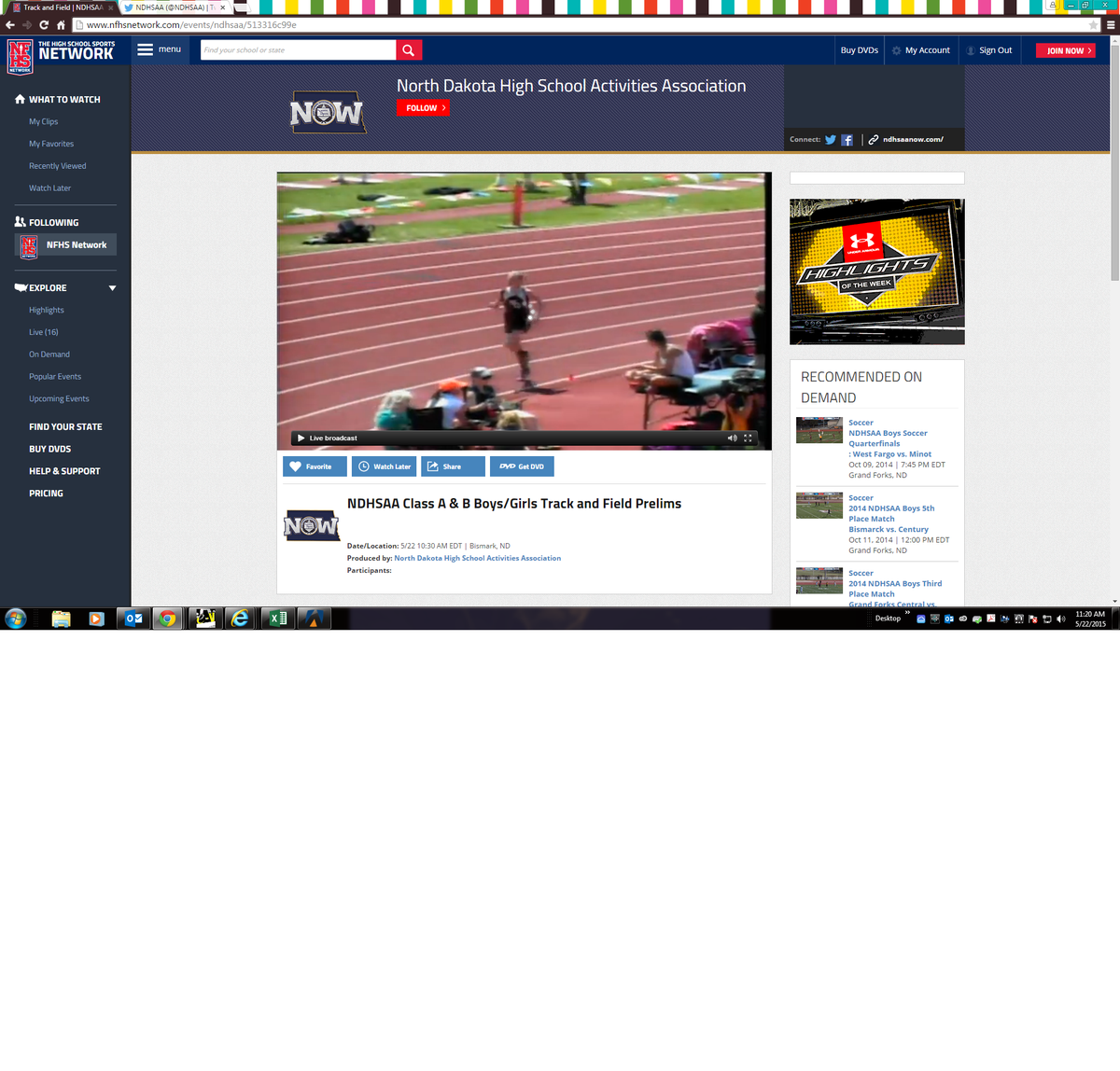The height and width of the screenshot is (1071, 1120).
Task: Open the Windows Start menu
Action: [16, 619]
